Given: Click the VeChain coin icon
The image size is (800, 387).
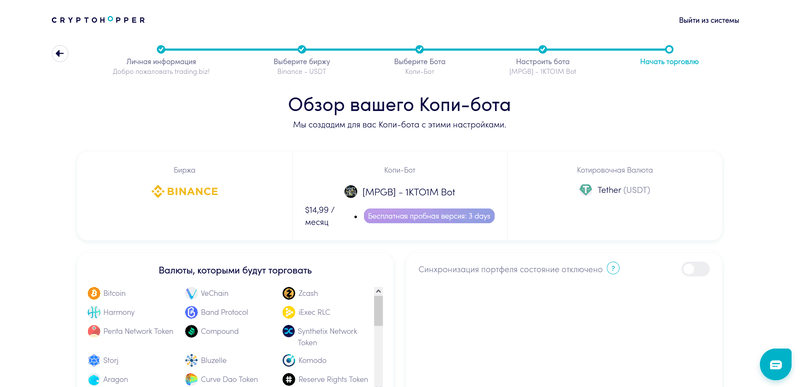Looking at the screenshot, I should point(191,293).
